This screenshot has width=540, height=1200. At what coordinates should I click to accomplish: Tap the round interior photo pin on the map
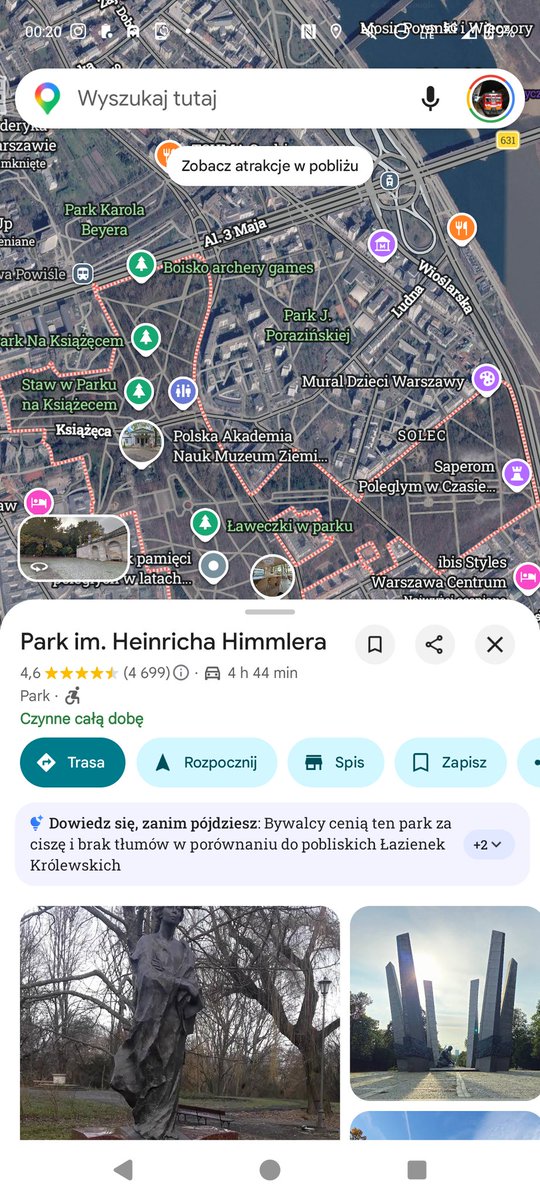click(x=272, y=577)
